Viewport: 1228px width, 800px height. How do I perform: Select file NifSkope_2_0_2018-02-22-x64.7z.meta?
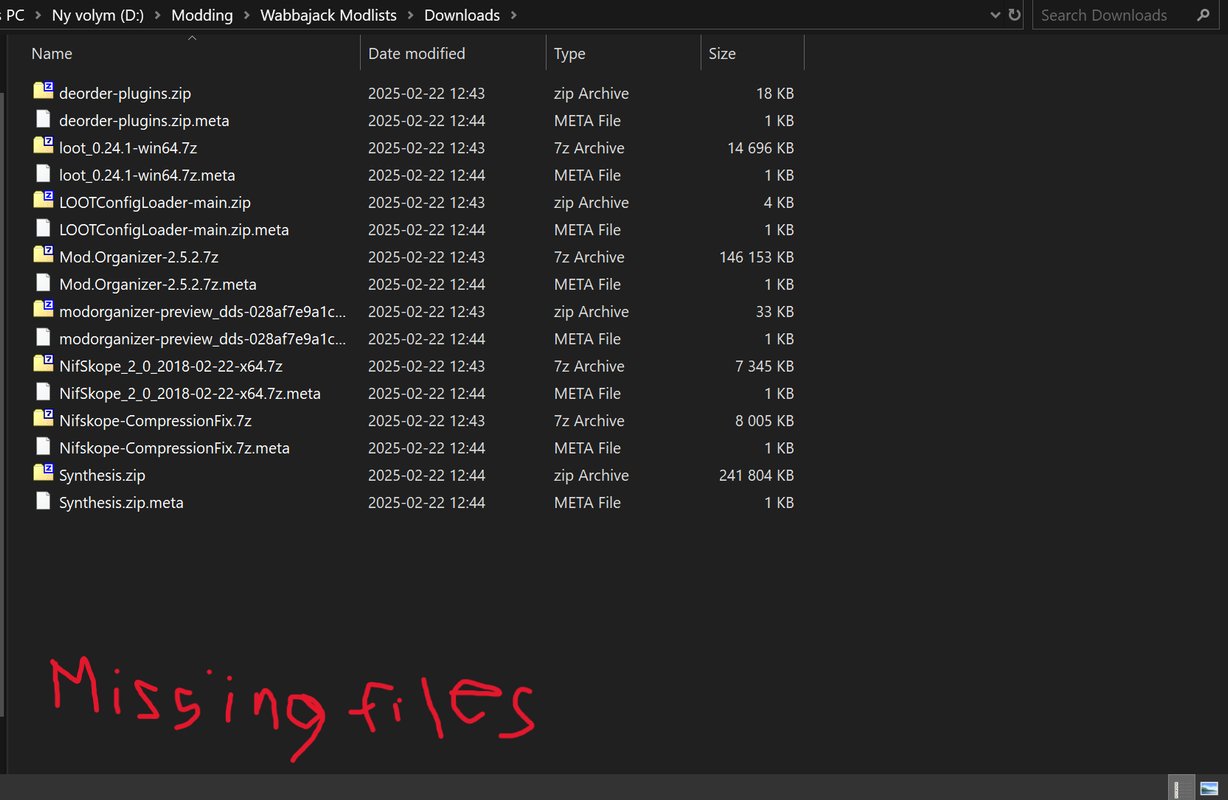(x=190, y=394)
